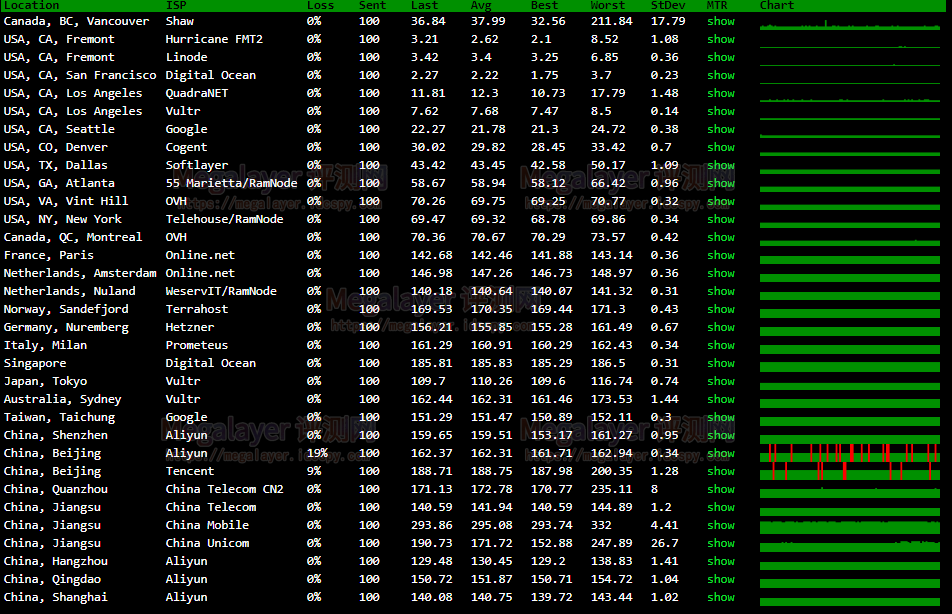Select the ISP cell 55 Marietta/RamNode
The image size is (952, 614).
(231, 183)
